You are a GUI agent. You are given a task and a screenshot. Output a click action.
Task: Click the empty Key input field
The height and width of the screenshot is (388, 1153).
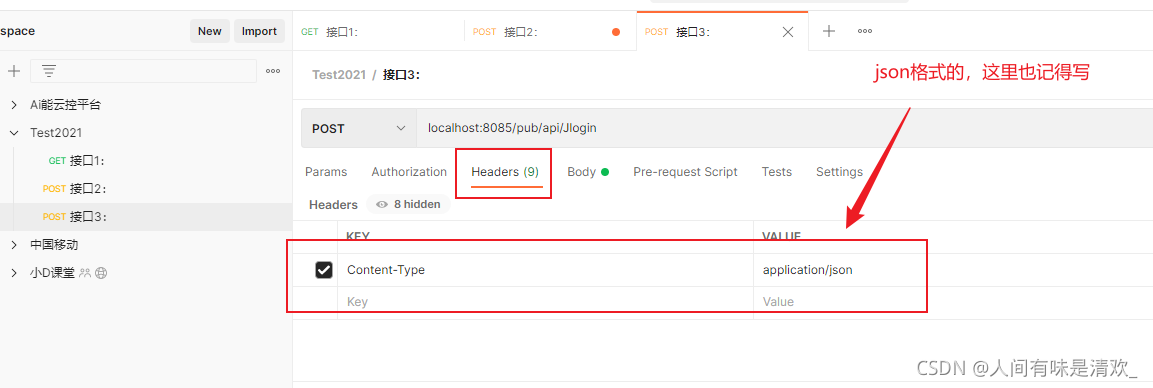[545, 302]
